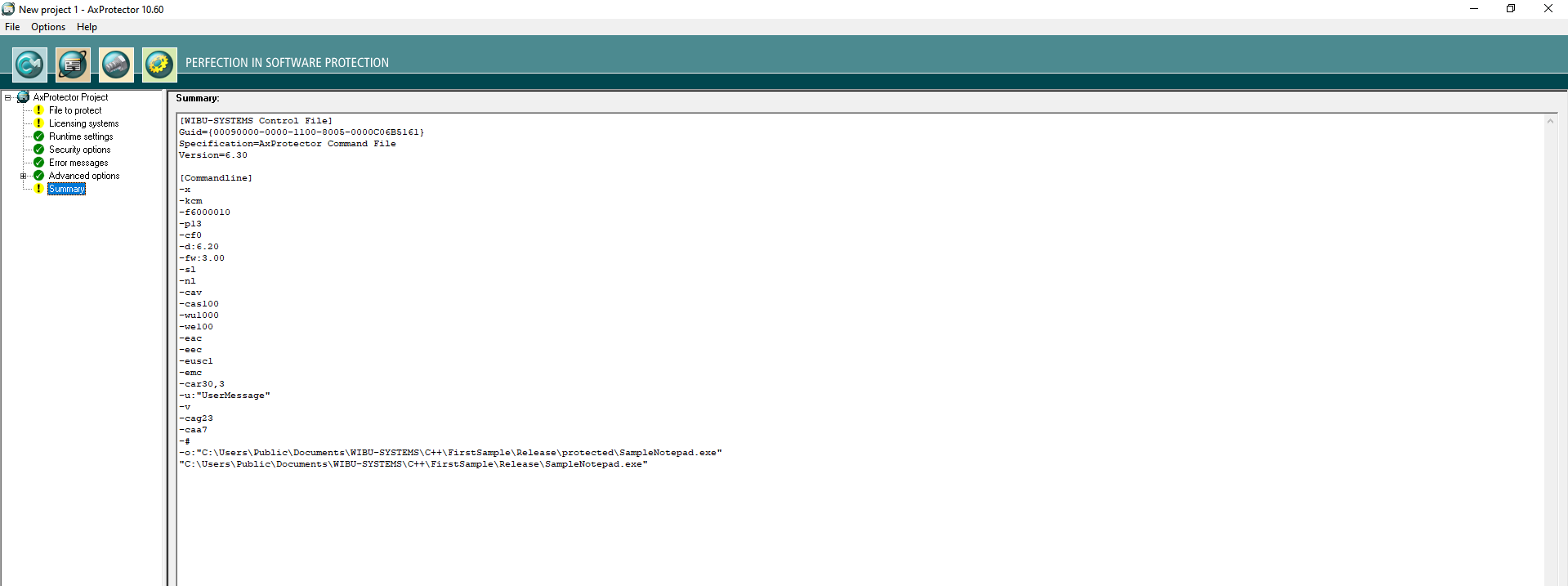Screen dimensions: 1568x586
Task: Open Licensing systems page
Action: point(83,123)
